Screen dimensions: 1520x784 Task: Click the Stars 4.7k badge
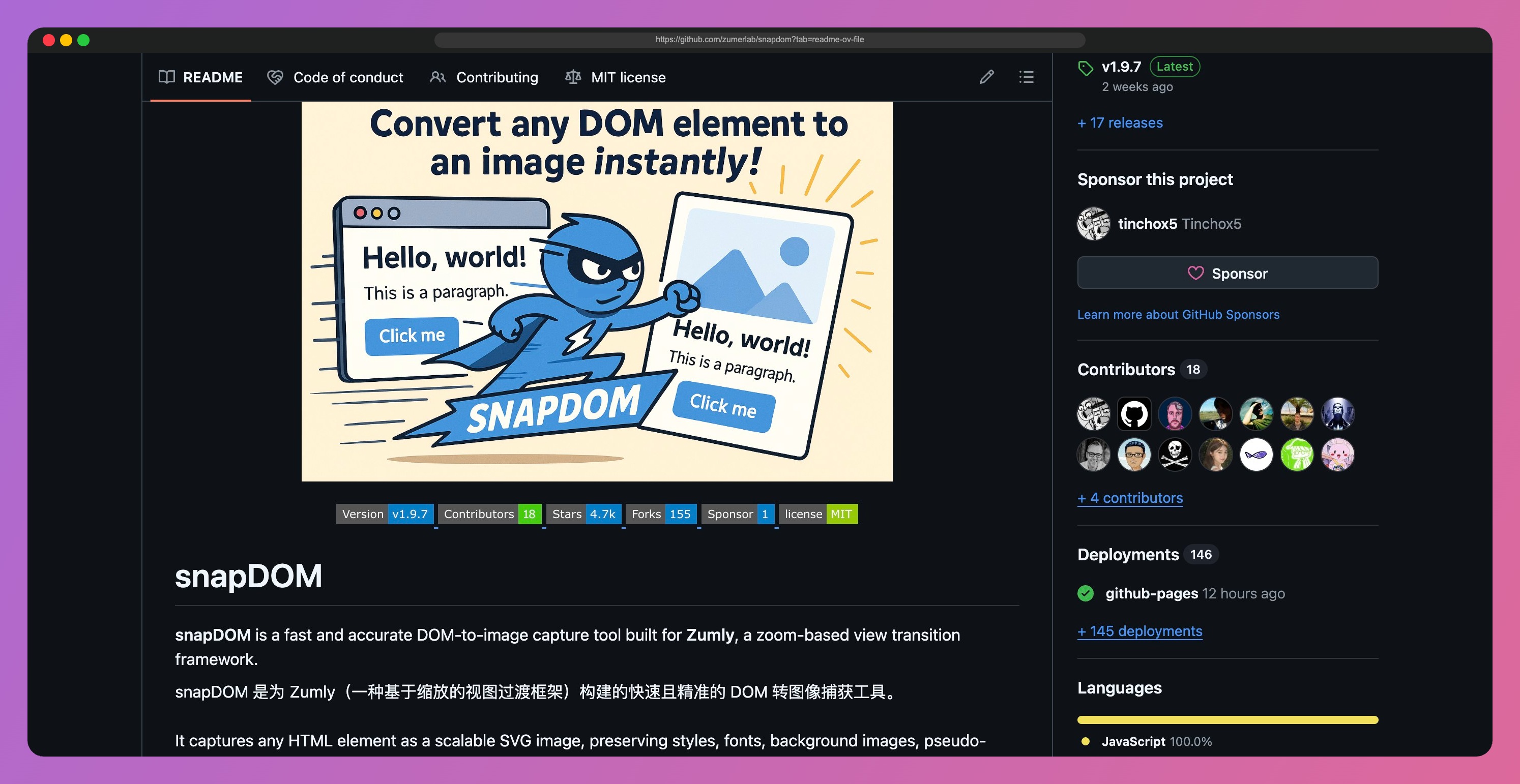tap(583, 514)
